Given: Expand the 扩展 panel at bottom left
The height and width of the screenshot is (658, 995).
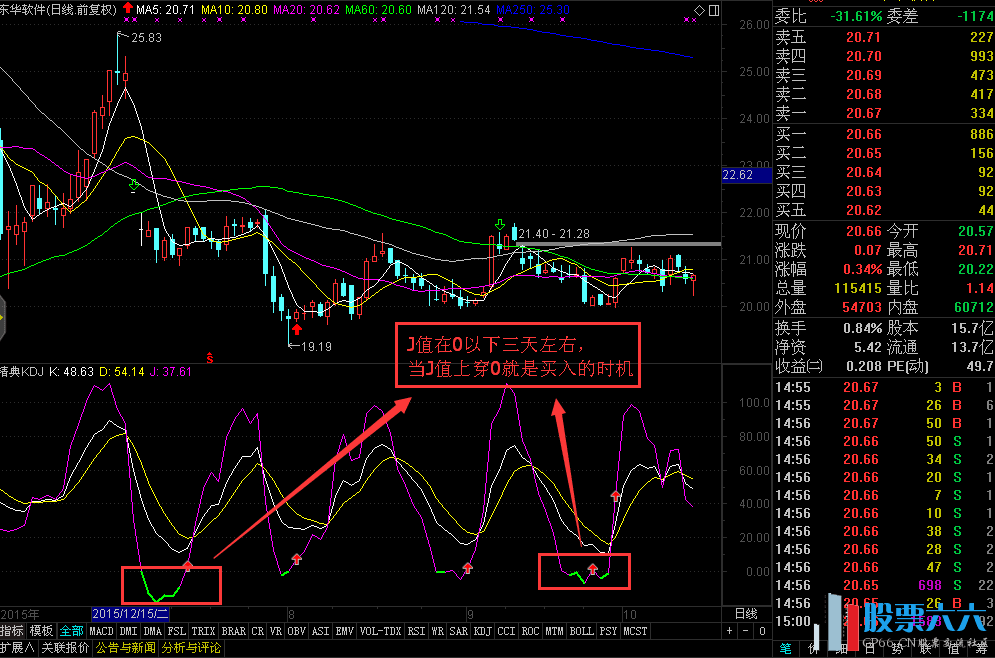Looking at the screenshot, I should [x=17, y=648].
